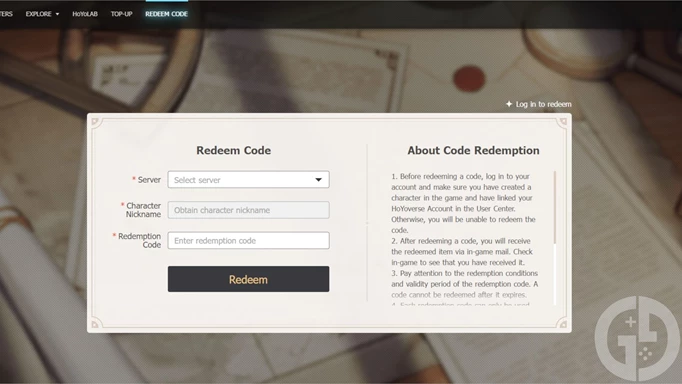Click the Obtain character nickname field
The image size is (682, 384).
tap(248, 210)
